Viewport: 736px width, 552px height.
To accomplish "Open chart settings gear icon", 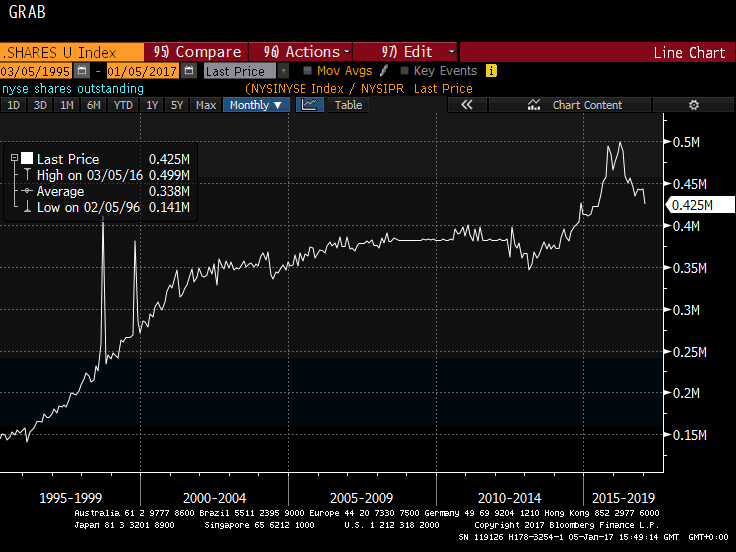I will [x=693, y=105].
